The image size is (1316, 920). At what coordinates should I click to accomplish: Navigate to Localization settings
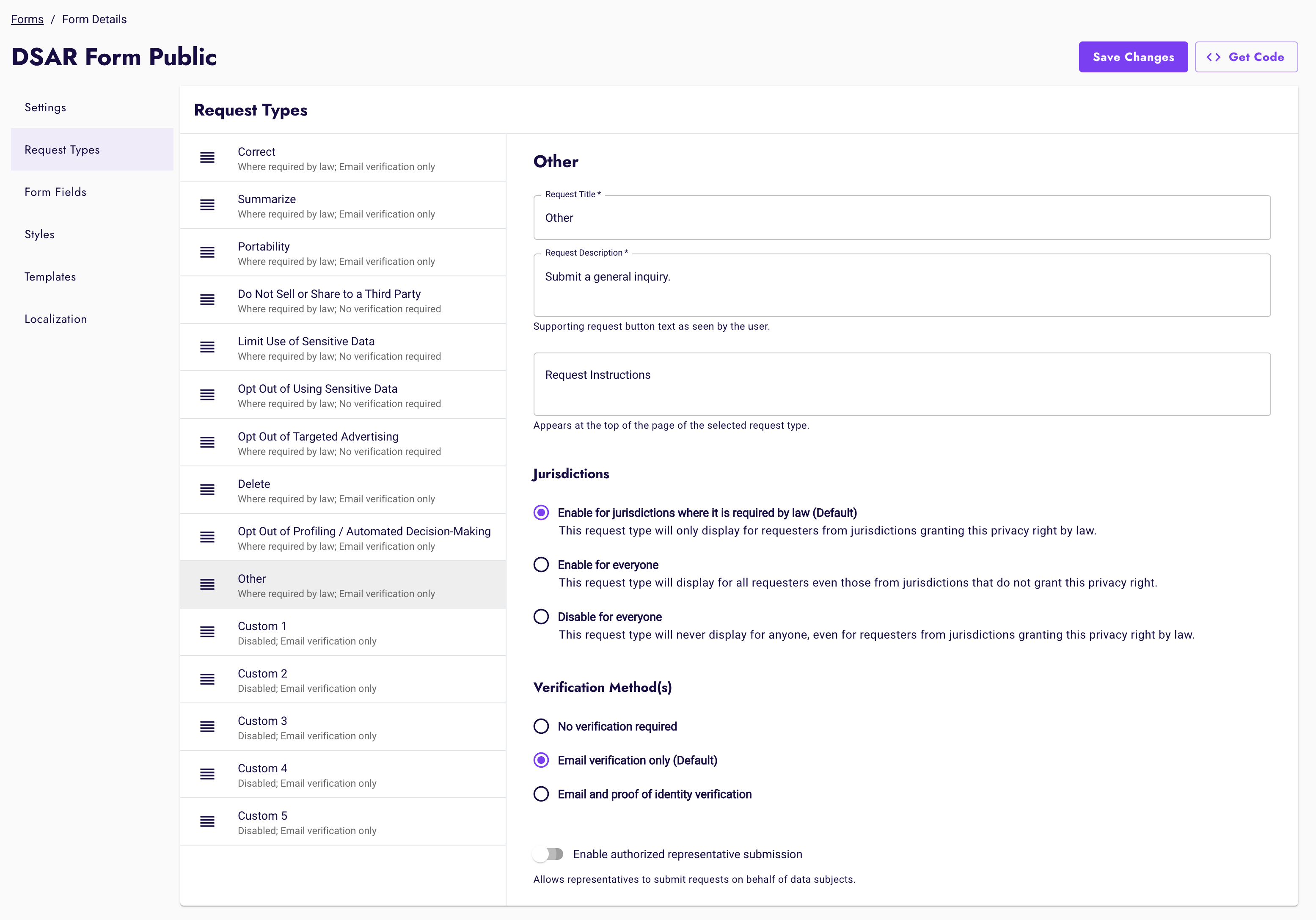[55, 319]
